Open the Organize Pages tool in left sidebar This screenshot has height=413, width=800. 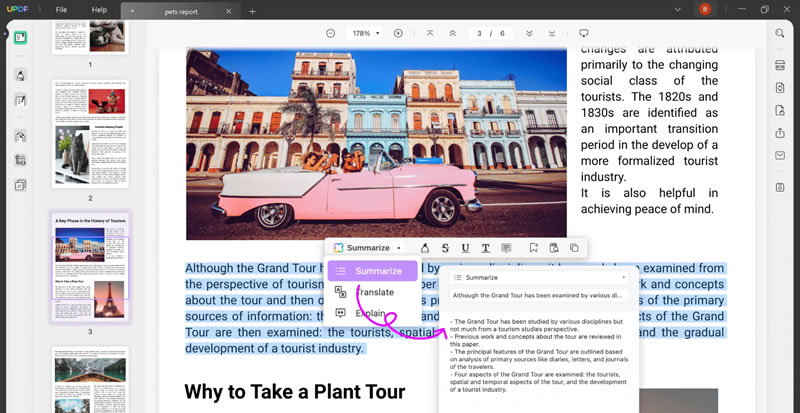(x=20, y=136)
